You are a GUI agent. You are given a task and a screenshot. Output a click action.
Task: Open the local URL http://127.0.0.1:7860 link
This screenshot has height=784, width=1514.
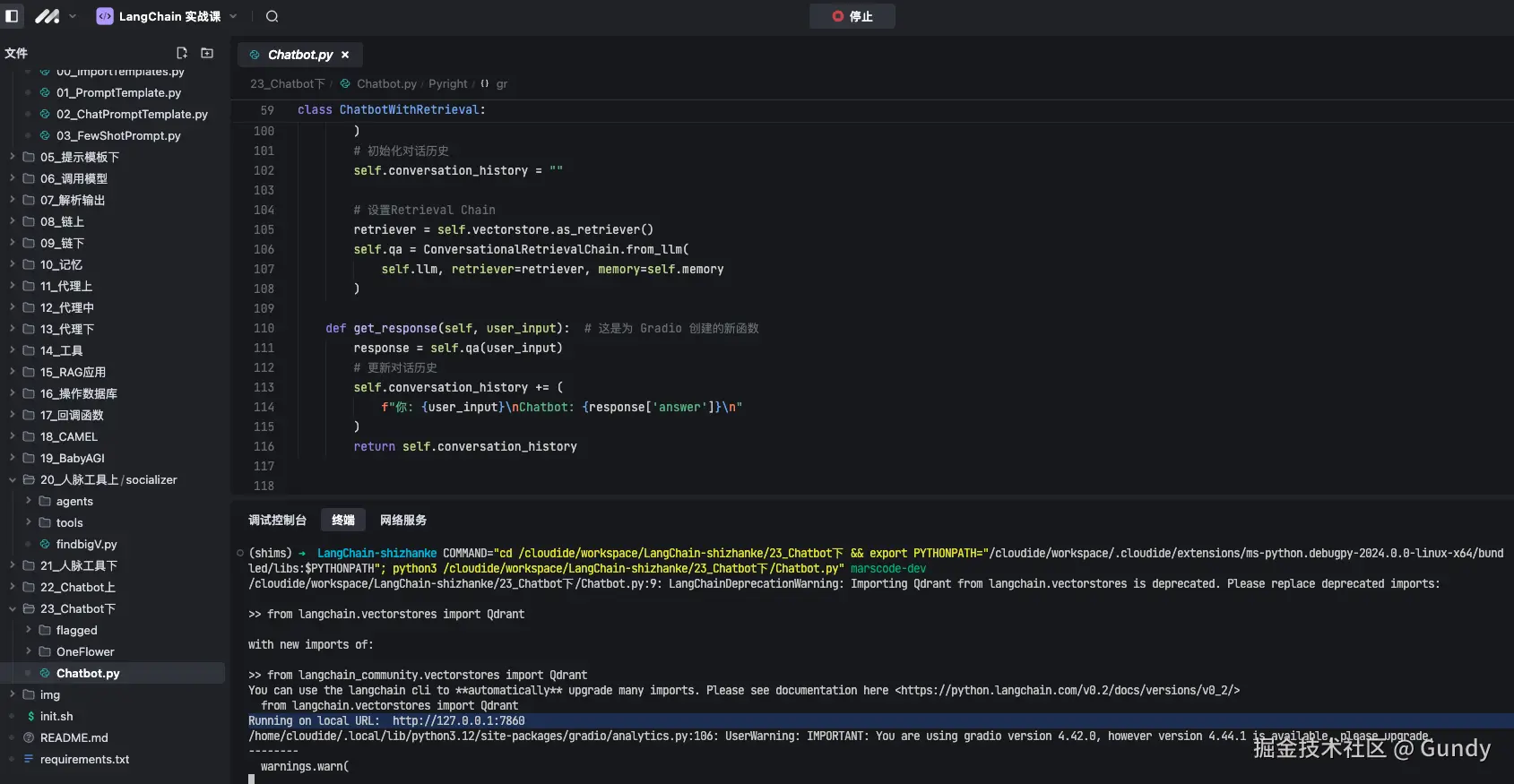pyautogui.click(x=458, y=720)
